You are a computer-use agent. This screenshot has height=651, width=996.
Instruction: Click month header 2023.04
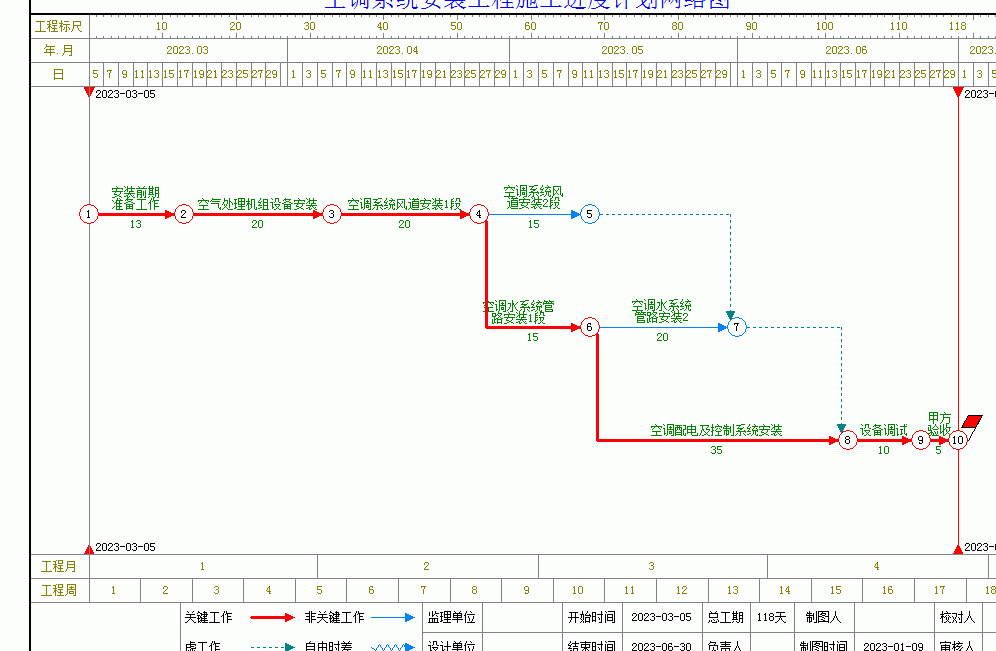tap(397, 50)
